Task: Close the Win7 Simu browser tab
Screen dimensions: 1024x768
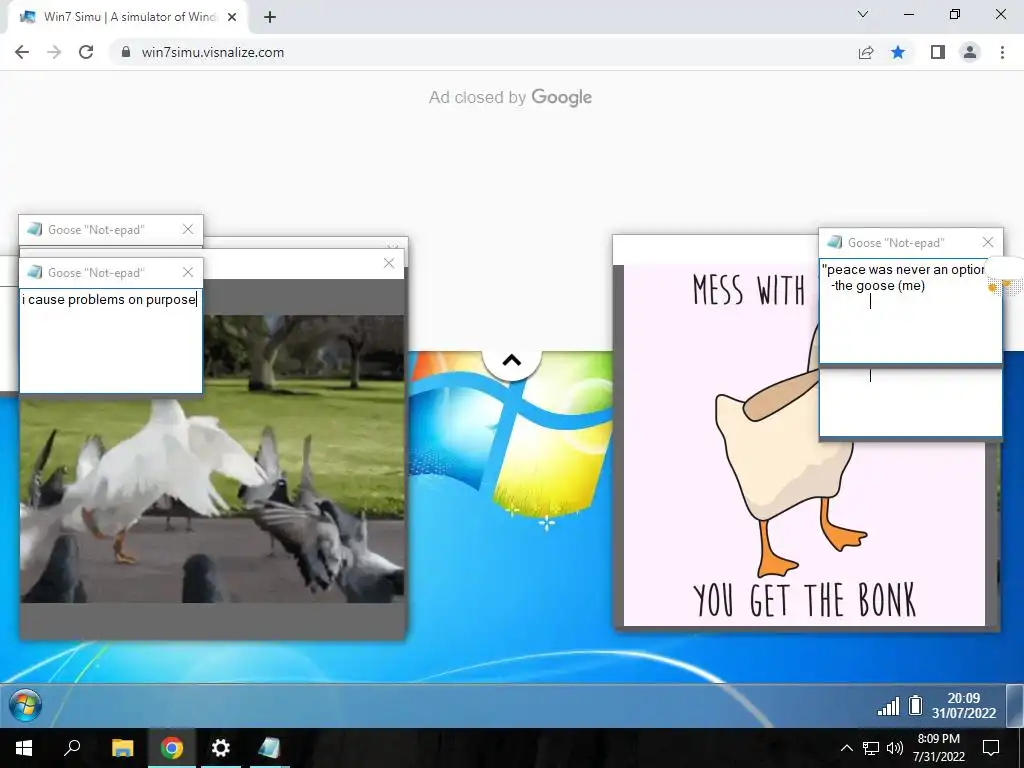Action: [232, 17]
